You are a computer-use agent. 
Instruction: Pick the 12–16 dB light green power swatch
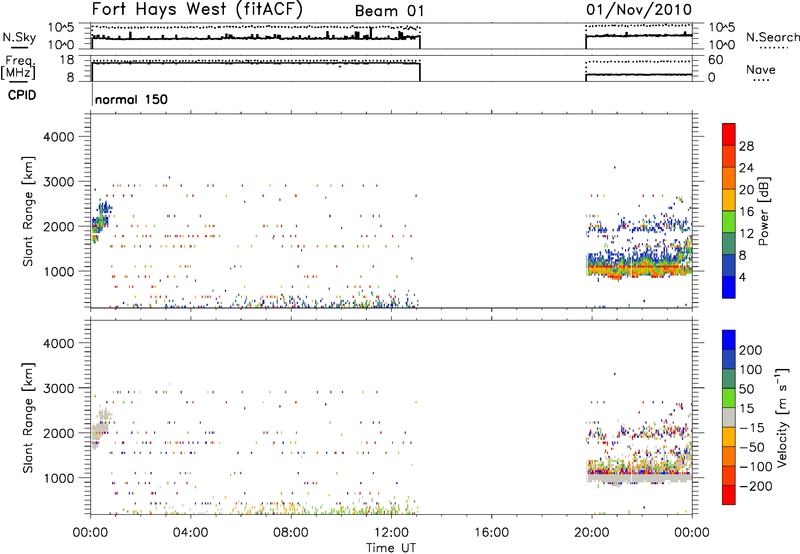(x=729, y=222)
